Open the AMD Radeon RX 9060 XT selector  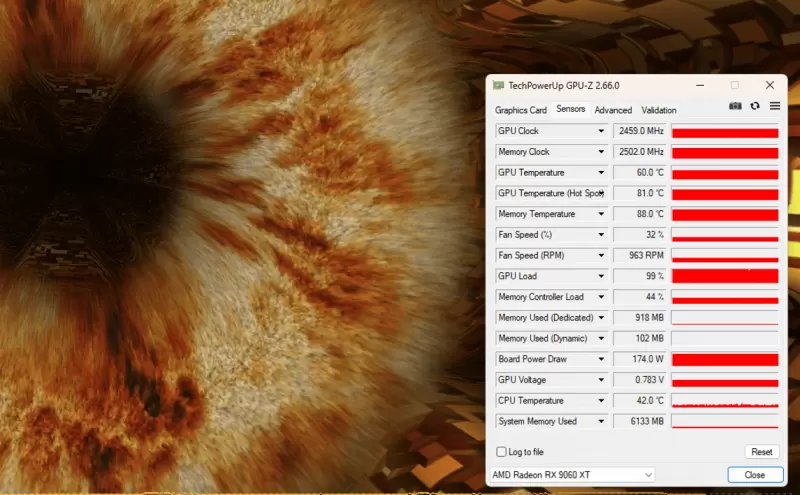pos(572,474)
